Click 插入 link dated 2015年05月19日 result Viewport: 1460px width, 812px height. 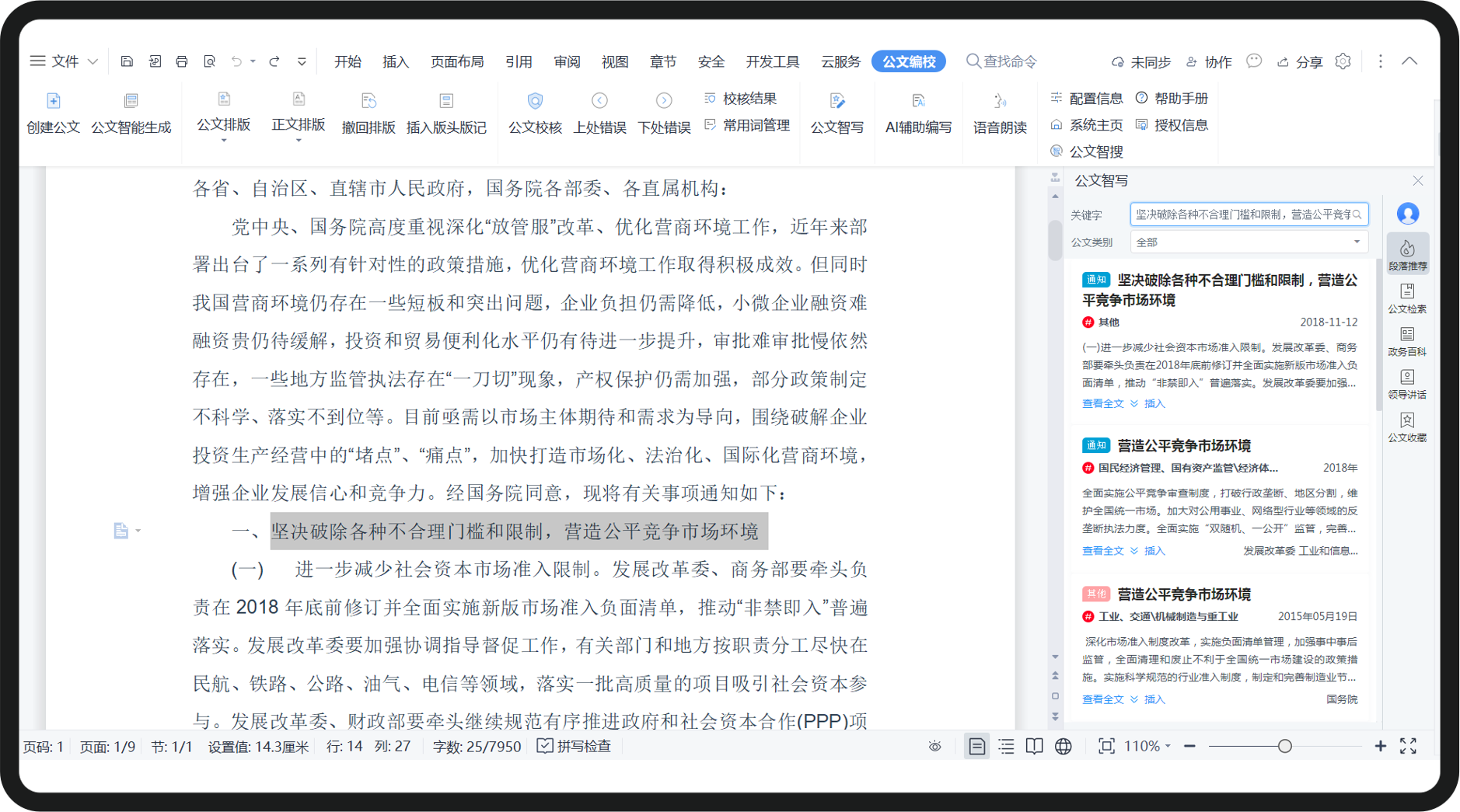click(1154, 699)
